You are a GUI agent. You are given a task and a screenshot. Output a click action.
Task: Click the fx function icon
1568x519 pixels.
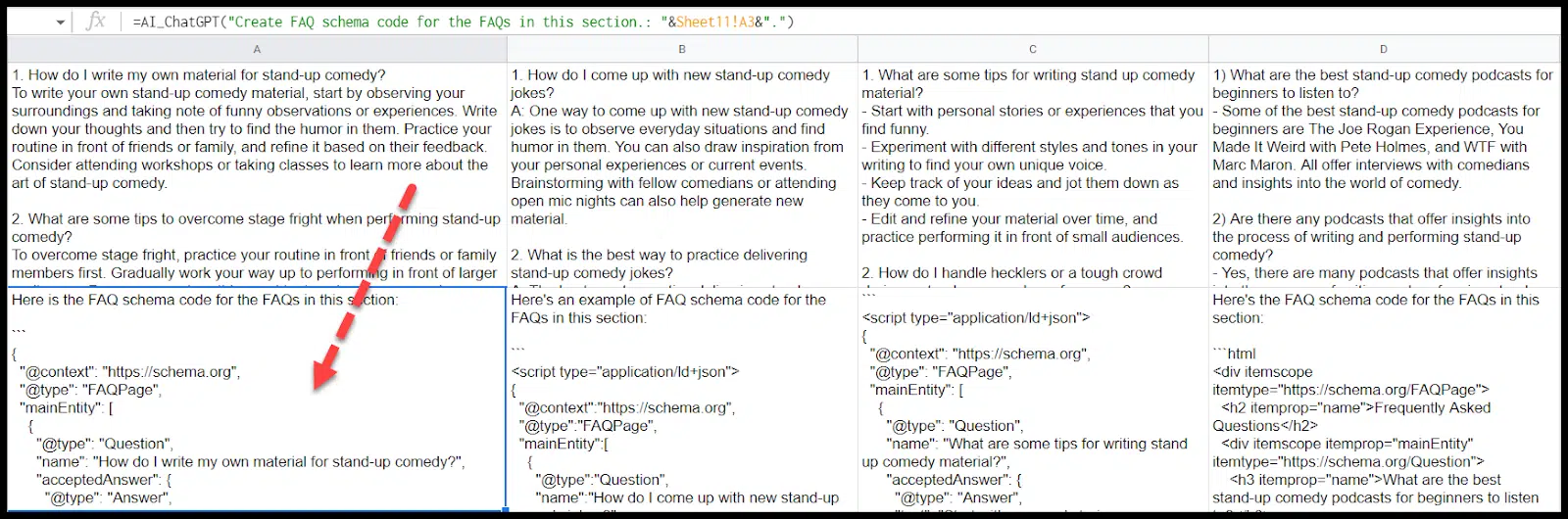tap(96, 22)
